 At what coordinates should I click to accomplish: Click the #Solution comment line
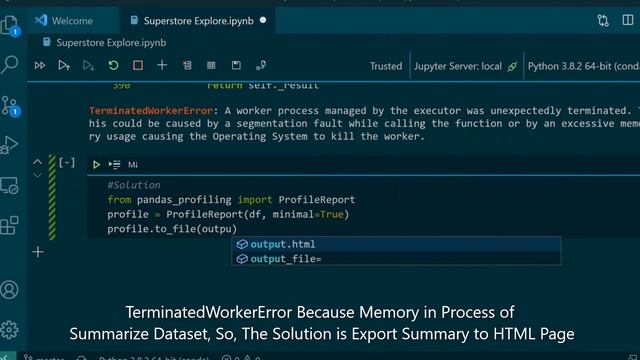coord(134,185)
